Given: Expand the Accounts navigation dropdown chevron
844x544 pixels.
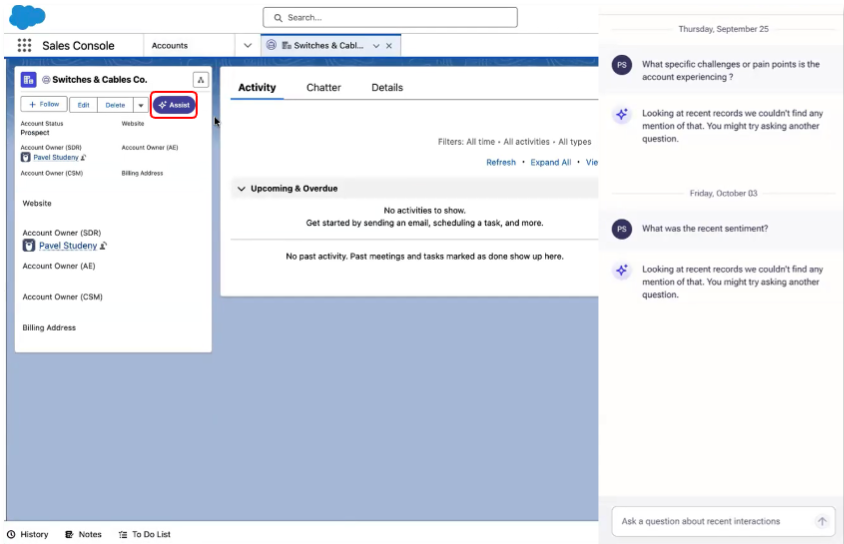Looking at the screenshot, I should click(x=248, y=46).
